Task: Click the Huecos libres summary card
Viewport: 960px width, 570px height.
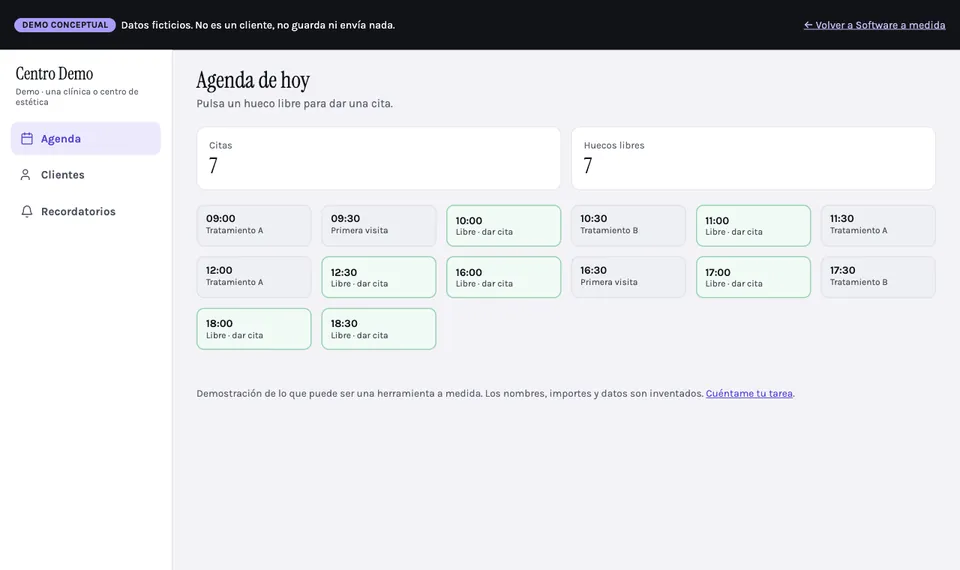Action: click(x=753, y=158)
